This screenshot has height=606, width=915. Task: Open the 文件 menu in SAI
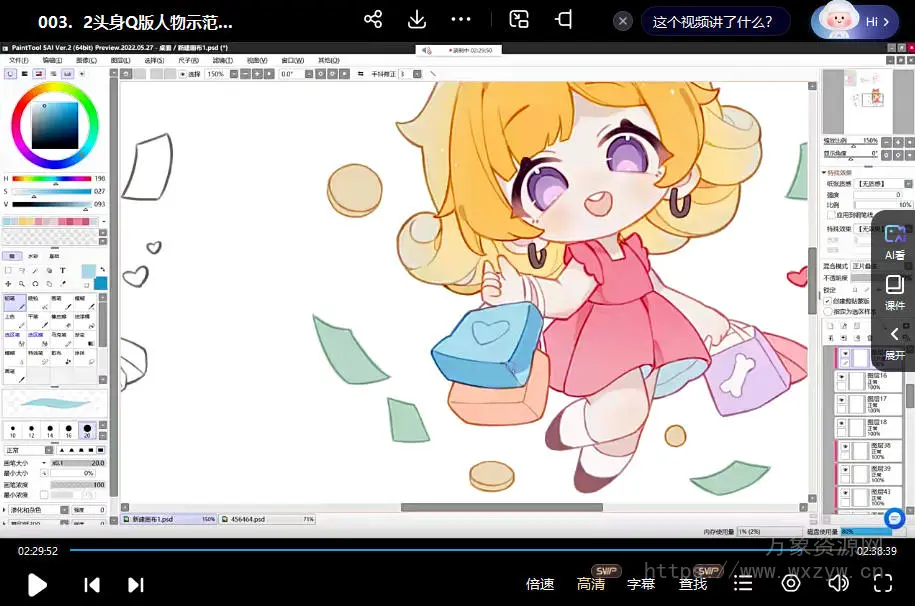click(18, 60)
